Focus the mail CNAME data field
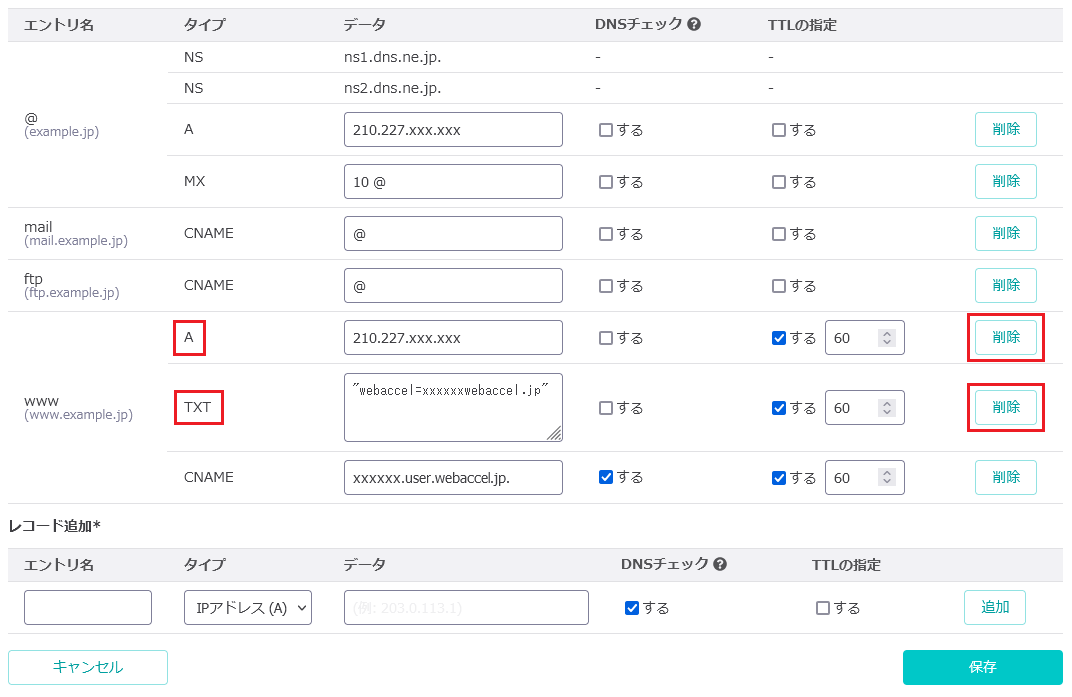This screenshot has height=697, width=1072. tap(453, 233)
